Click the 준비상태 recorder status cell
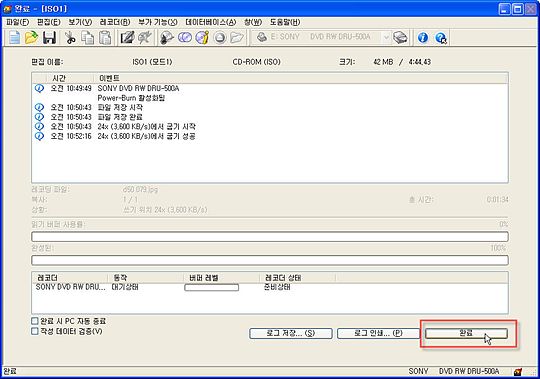The width and height of the screenshot is (540, 379). pos(277,287)
